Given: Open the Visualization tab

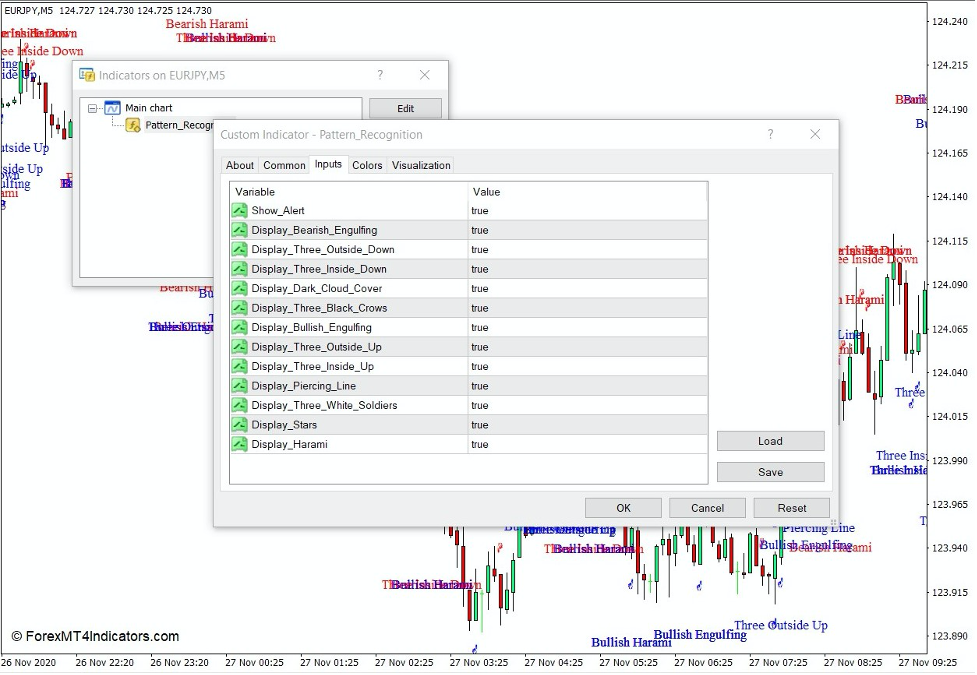Looking at the screenshot, I should [x=421, y=165].
